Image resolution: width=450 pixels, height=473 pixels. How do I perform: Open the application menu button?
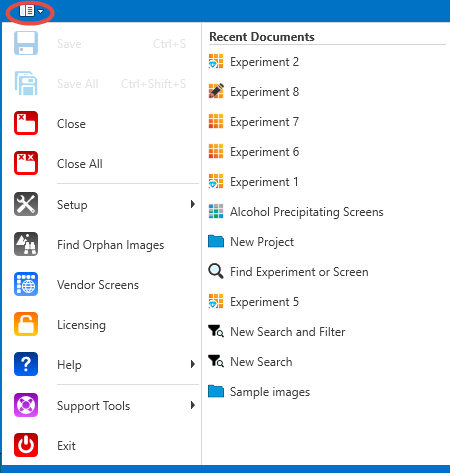(x=31, y=11)
